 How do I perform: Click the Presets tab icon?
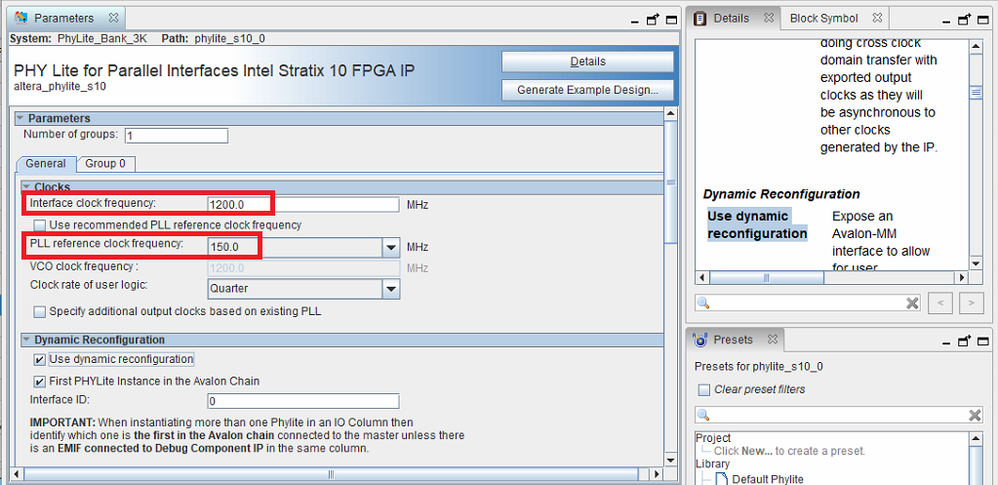click(x=700, y=340)
